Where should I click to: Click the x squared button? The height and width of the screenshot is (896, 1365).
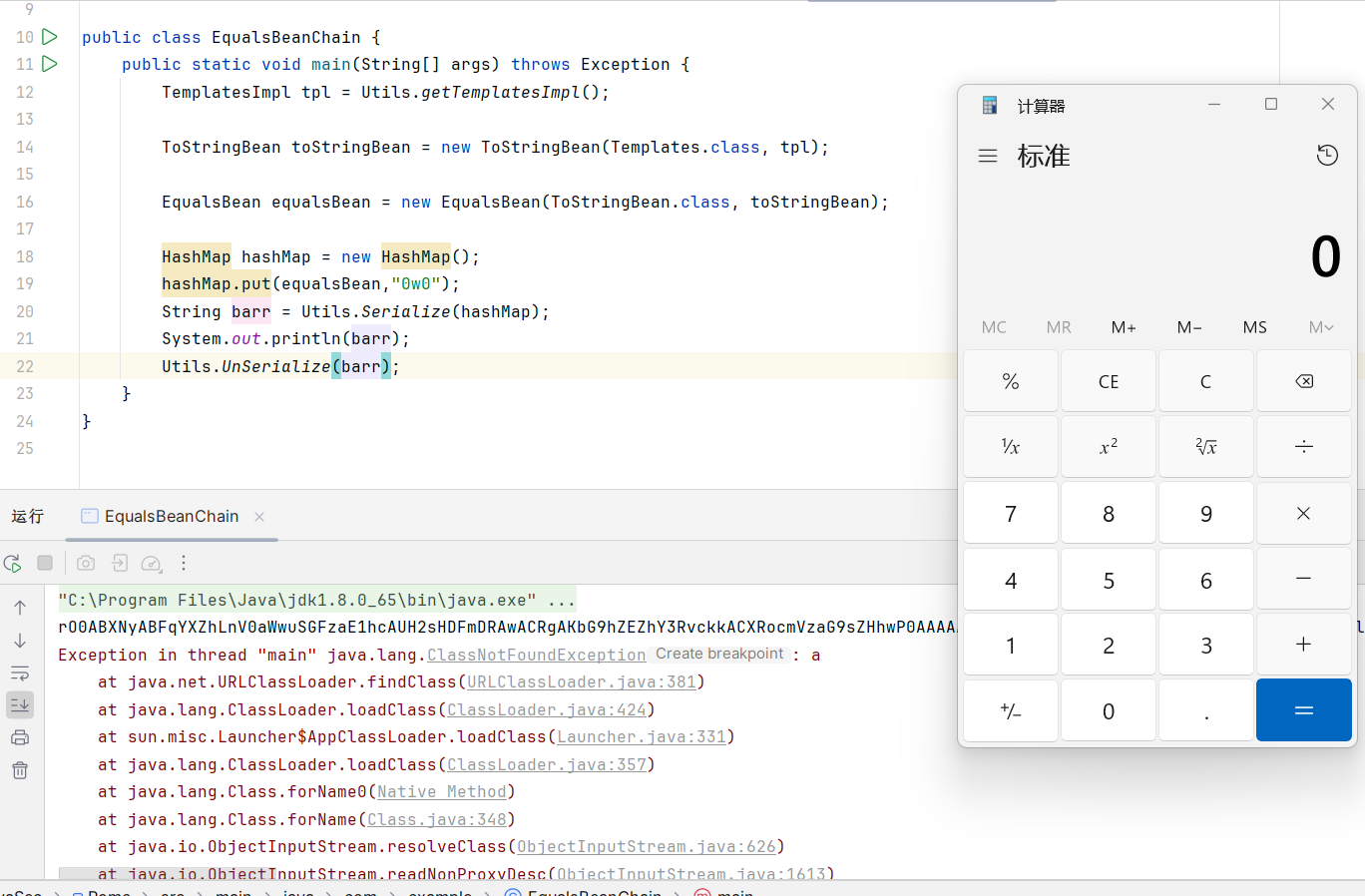(1109, 447)
